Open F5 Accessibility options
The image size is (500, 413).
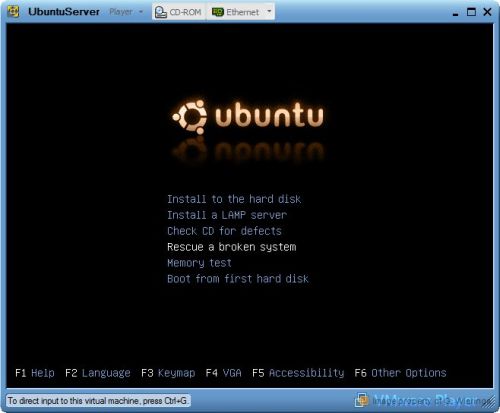[x=298, y=373]
